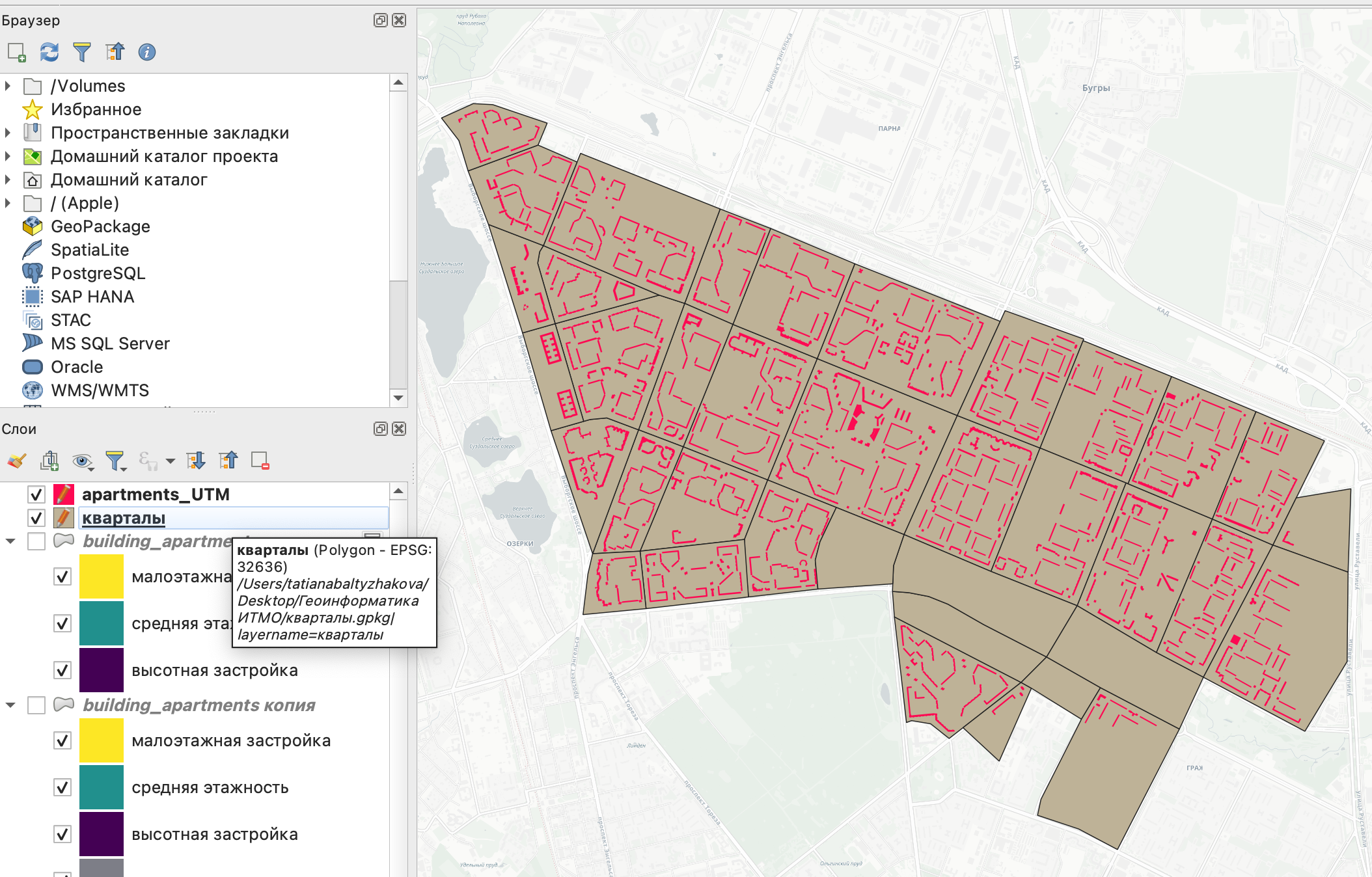Viewport: 1372px width, 877px height.
Task: Open the layer styling panel brush icon
Action: tap(17, 461)
